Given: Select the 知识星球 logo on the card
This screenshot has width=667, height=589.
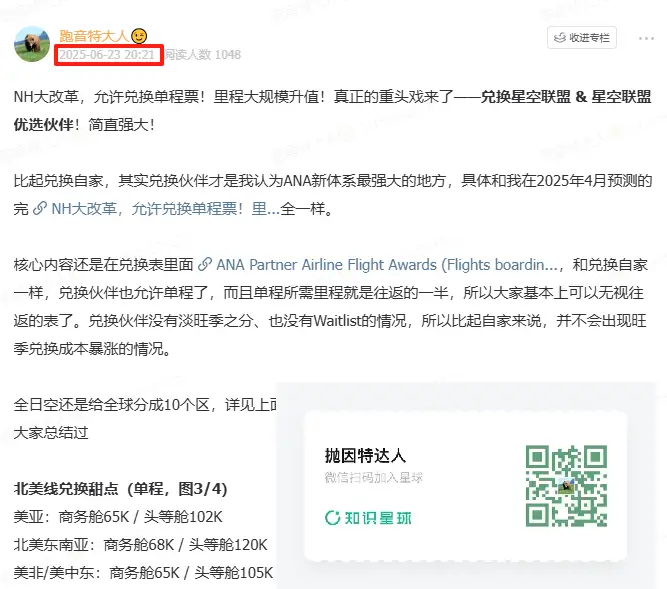Looking at the screenshot, I should tap(368, 518).
